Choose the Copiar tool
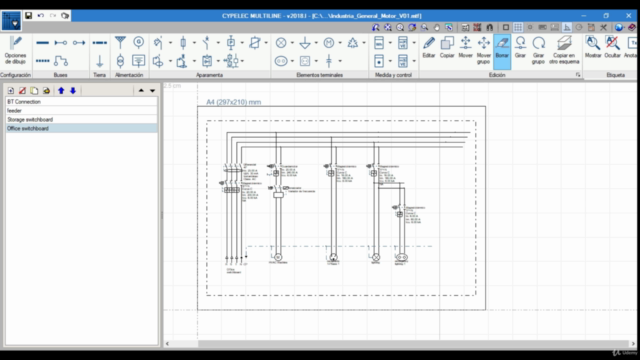Screen dimensions: 640x360 coord(447,47)
